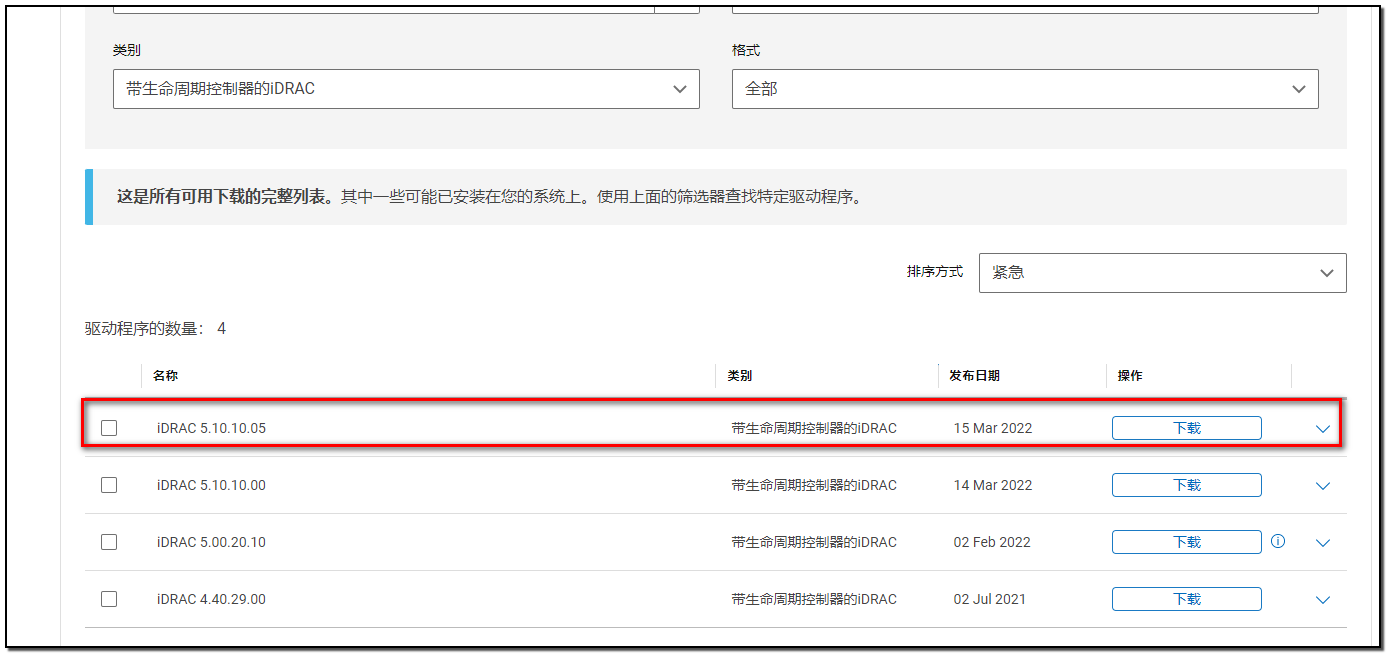Click 下载 for iDRAC 5.10.10.00
This screenshot has height=654, width=1387.
pos(1186,484)
